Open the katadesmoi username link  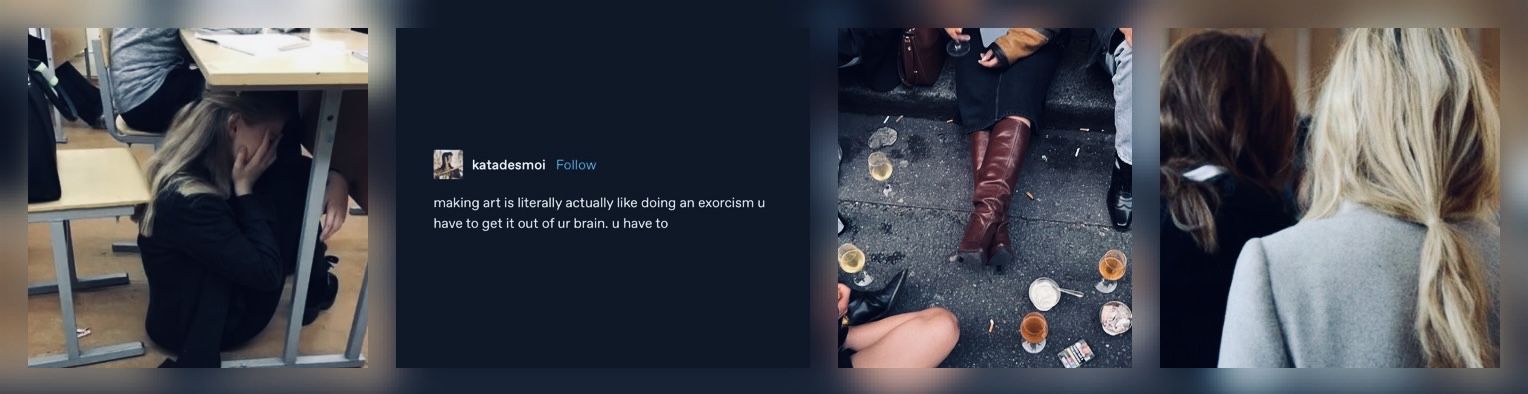click(509, 165)
